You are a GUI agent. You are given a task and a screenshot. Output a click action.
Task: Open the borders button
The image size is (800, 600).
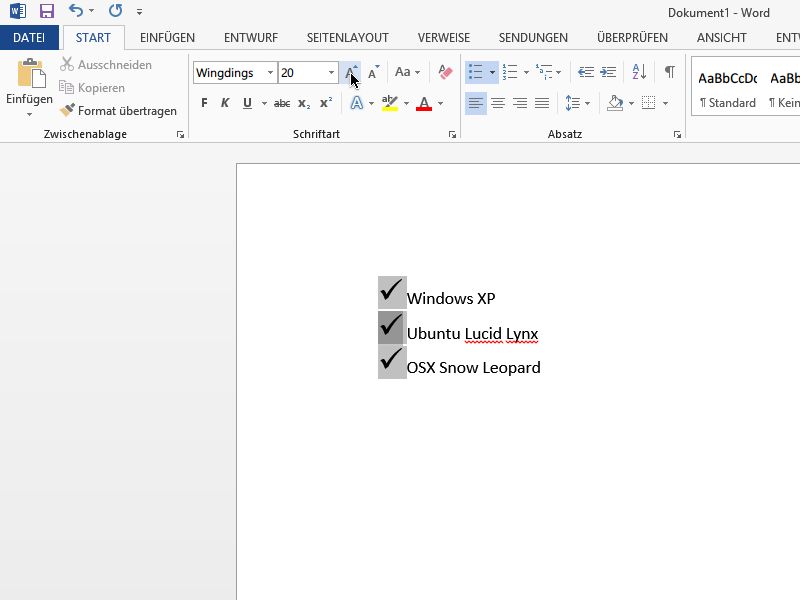pyautogui.click(x=648, y=104)
